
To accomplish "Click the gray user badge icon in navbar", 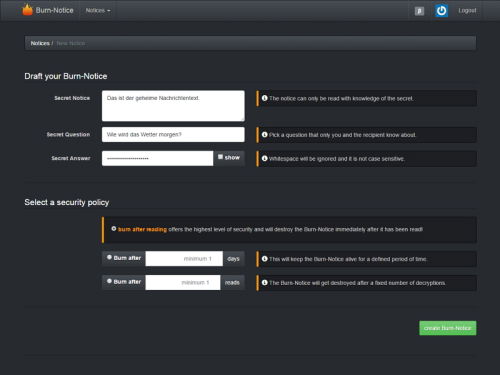I will click(419, 11).
